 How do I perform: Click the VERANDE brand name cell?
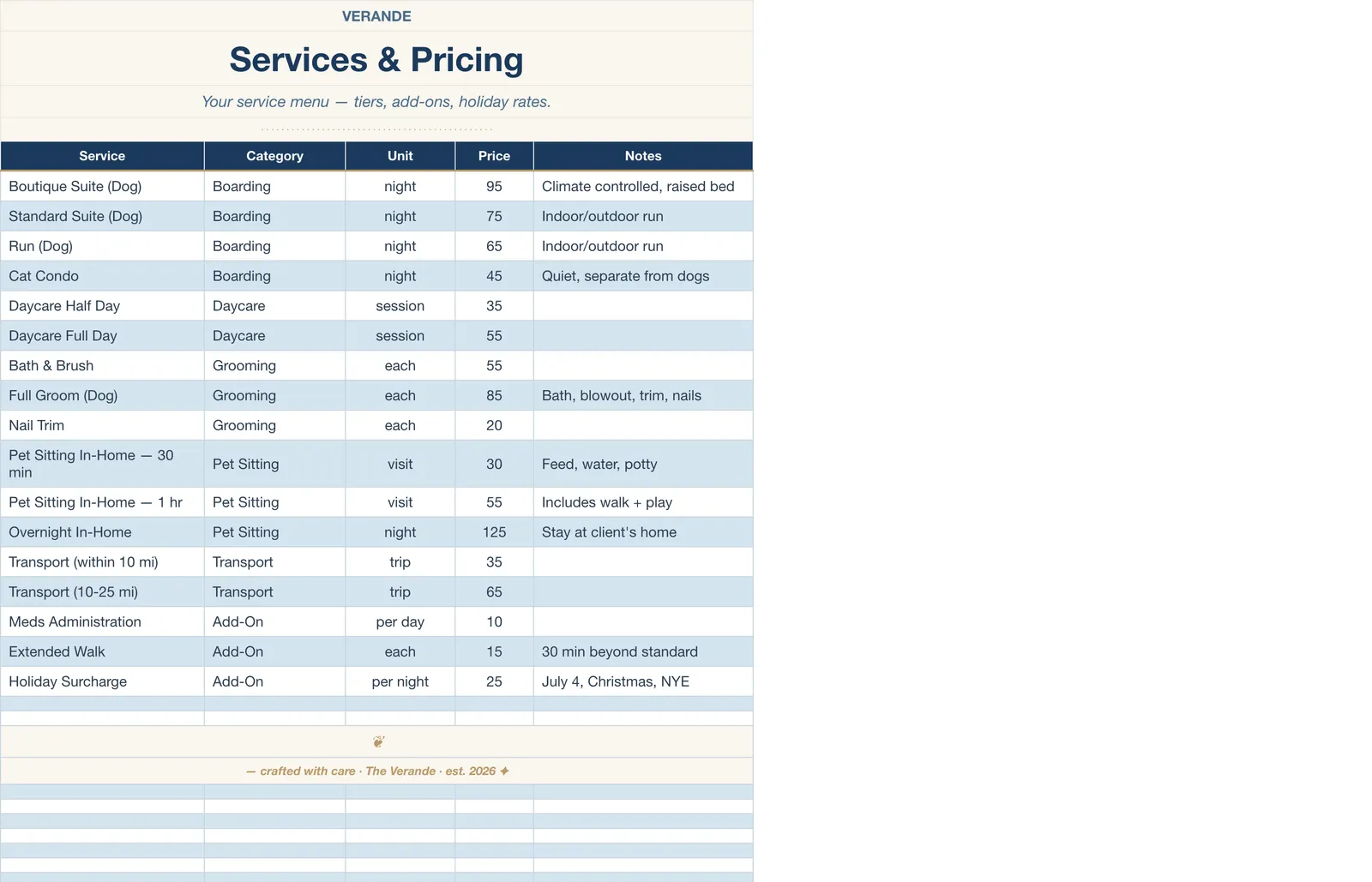click(x=376, y=16)
